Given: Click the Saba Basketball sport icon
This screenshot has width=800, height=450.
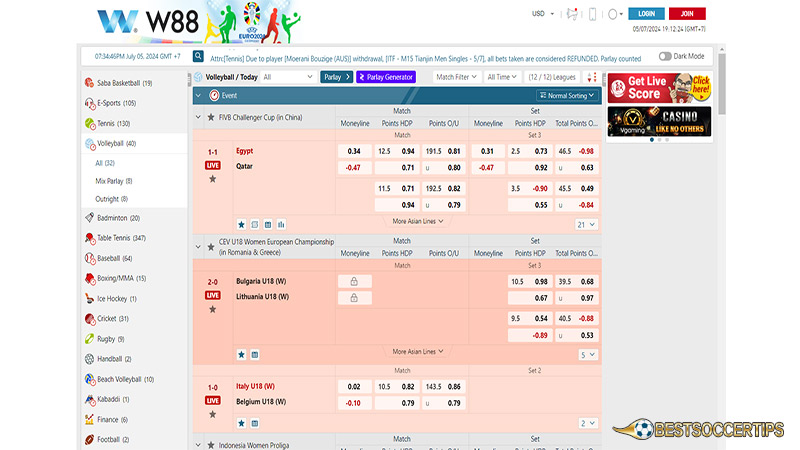Looking at the screenshot, I should coord(89,83).
